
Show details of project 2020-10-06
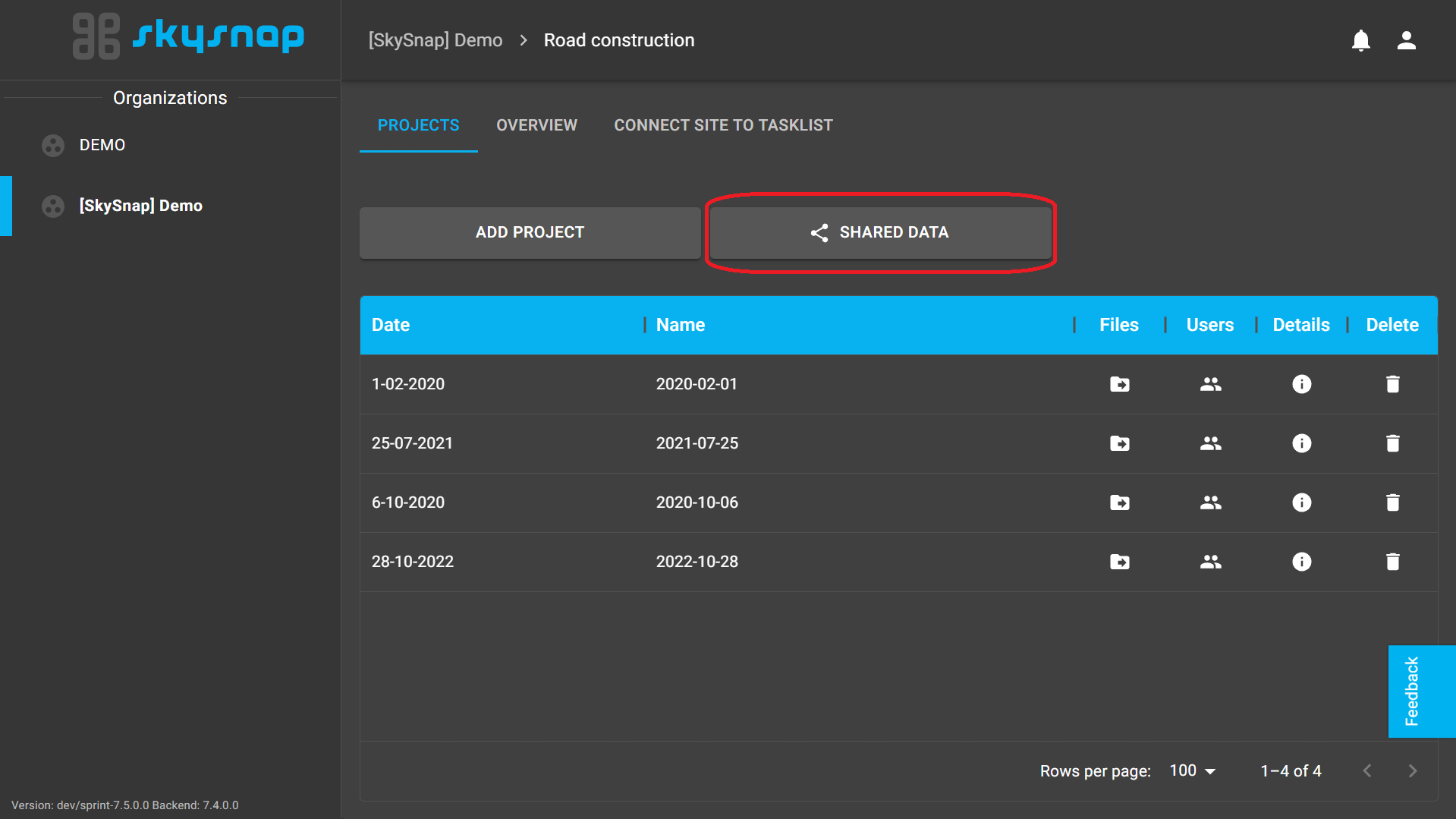coord(1301,502)
